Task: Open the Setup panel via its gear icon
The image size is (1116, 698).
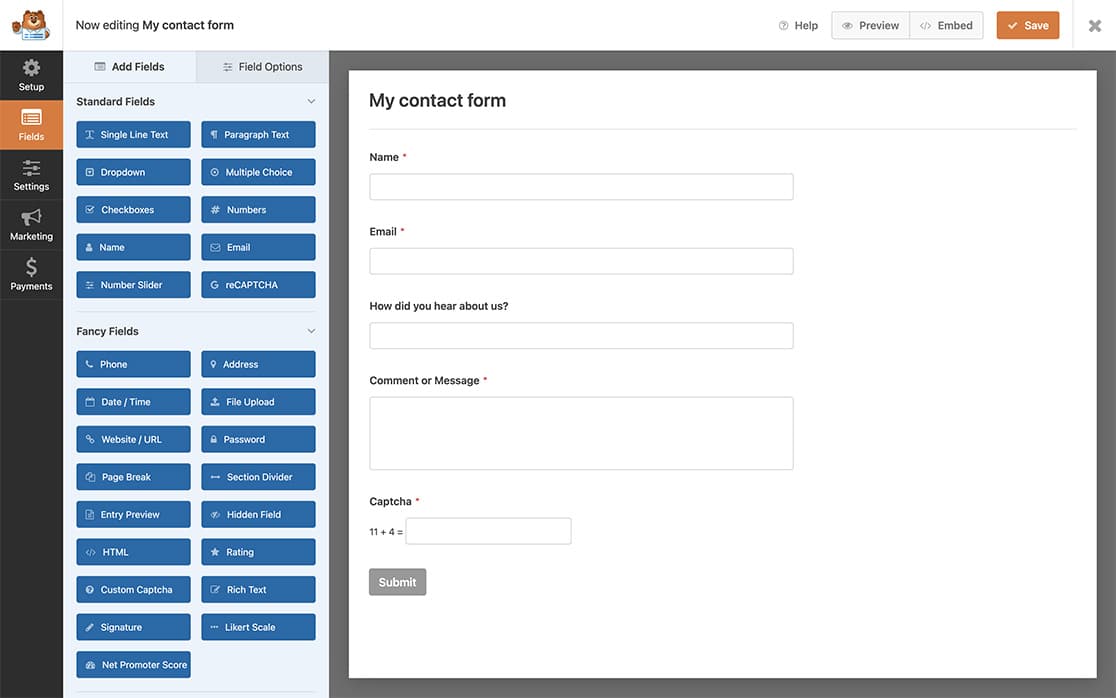Action: point(30,72)
